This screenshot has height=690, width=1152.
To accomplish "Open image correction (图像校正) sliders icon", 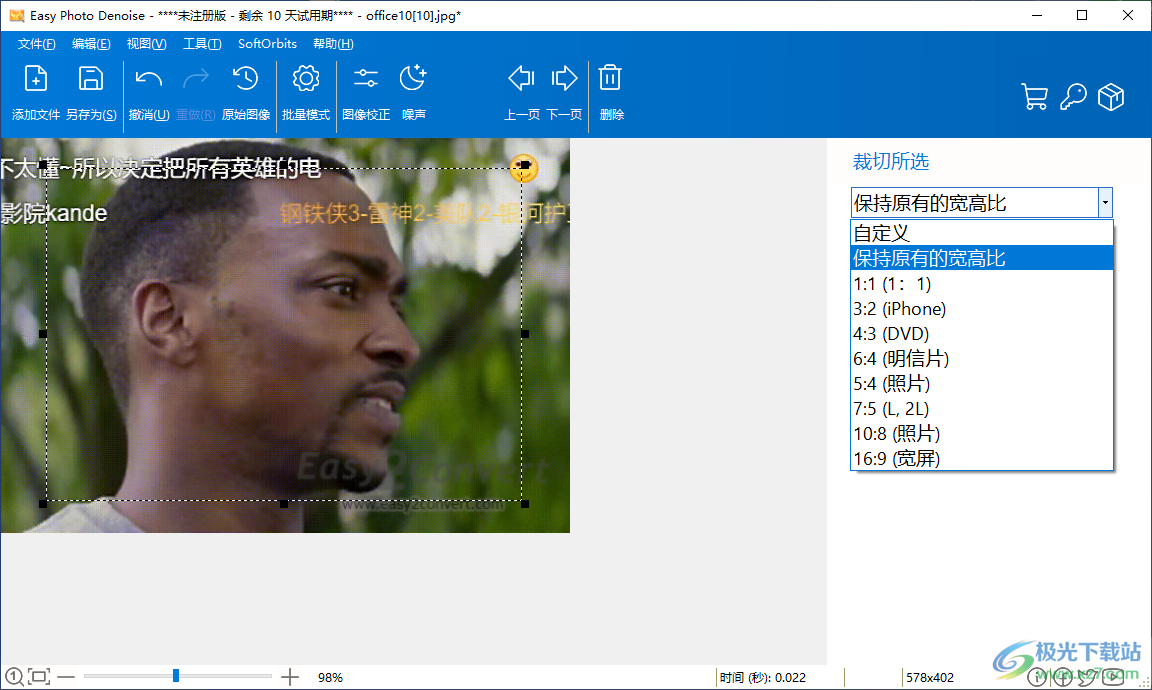I will 366,79.
